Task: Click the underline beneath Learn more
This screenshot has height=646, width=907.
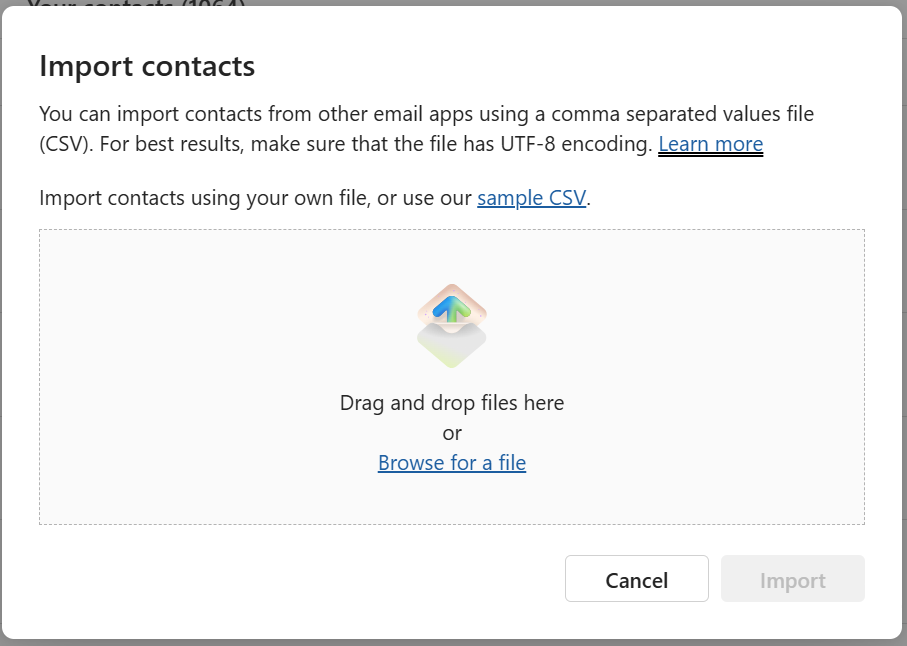Action: pos(710,155)
